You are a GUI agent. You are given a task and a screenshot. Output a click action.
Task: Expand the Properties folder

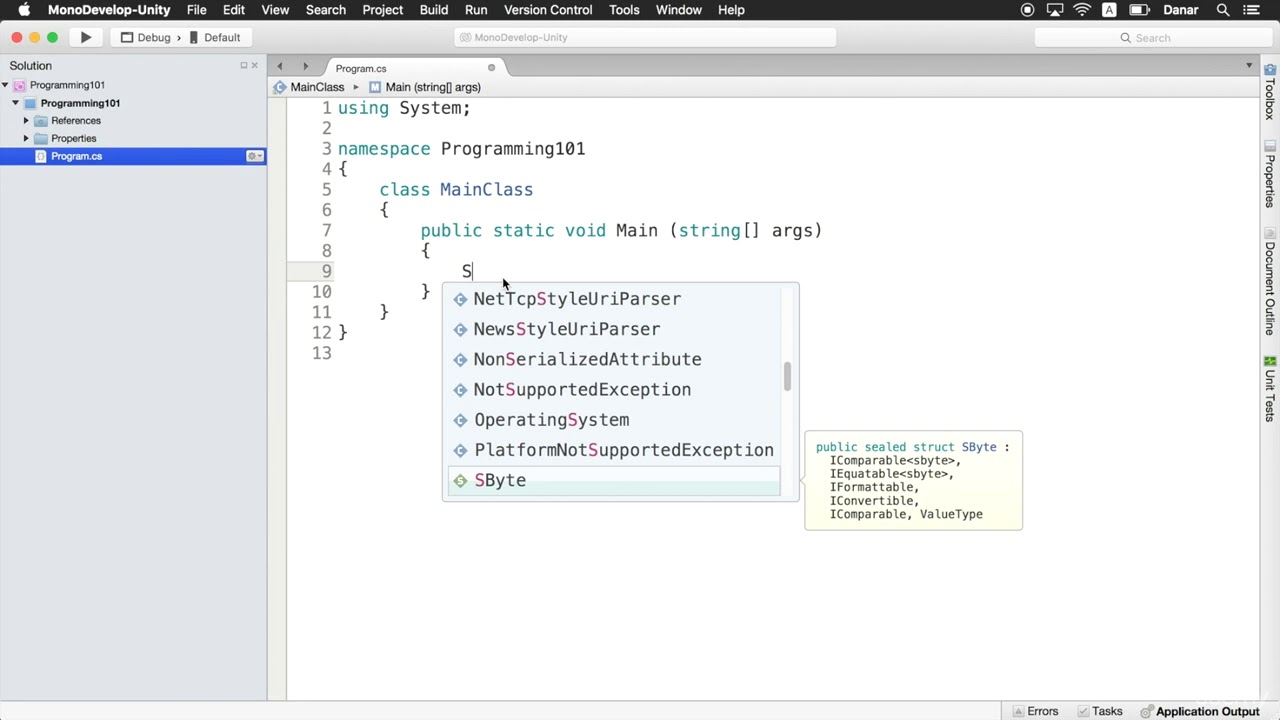tap(26, 139)
